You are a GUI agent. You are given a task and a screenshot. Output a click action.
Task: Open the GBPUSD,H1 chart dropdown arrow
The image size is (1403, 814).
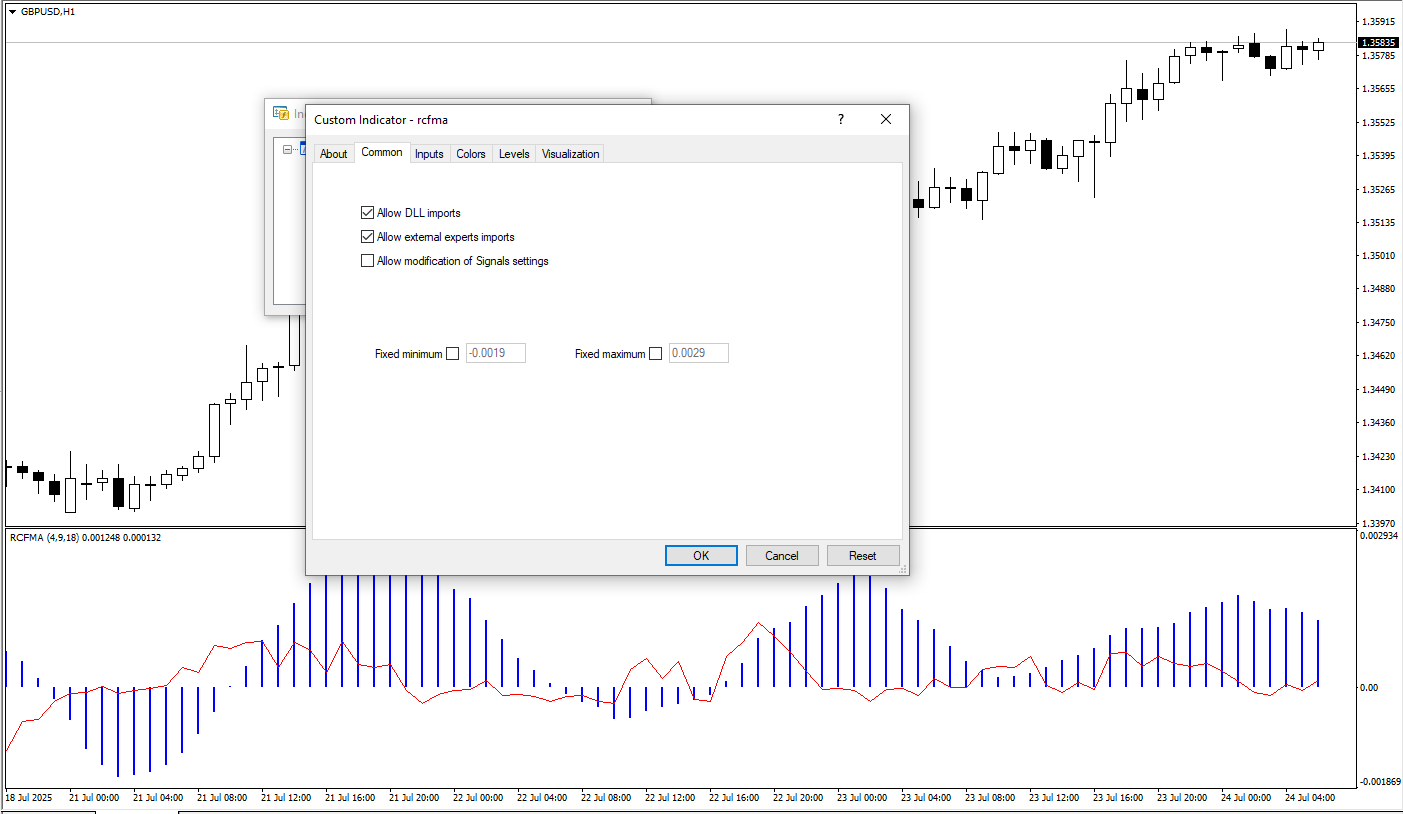pos(12,11)
